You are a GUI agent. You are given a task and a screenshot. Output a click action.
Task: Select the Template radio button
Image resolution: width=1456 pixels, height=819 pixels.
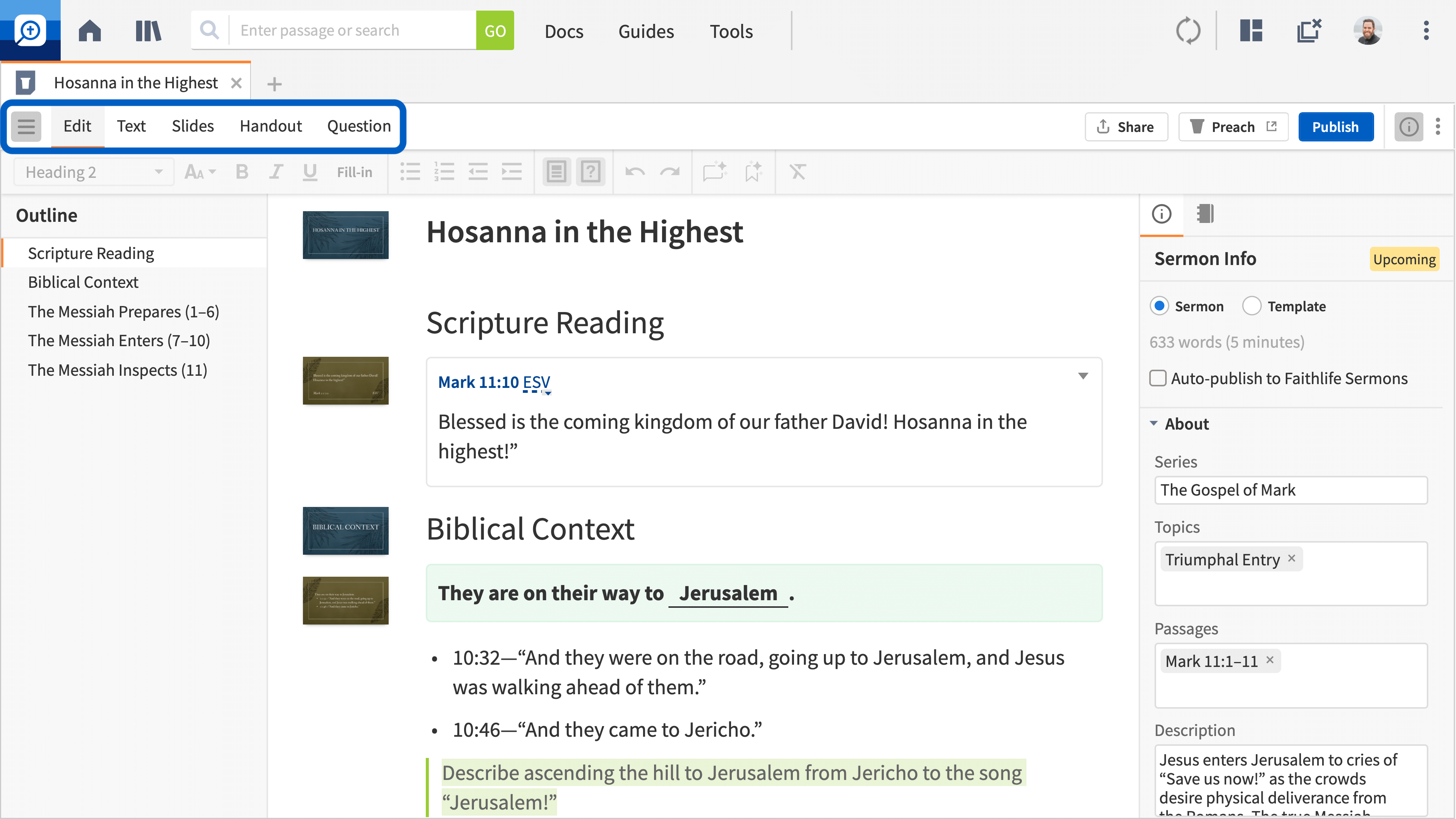click(x=1251, y=306)
